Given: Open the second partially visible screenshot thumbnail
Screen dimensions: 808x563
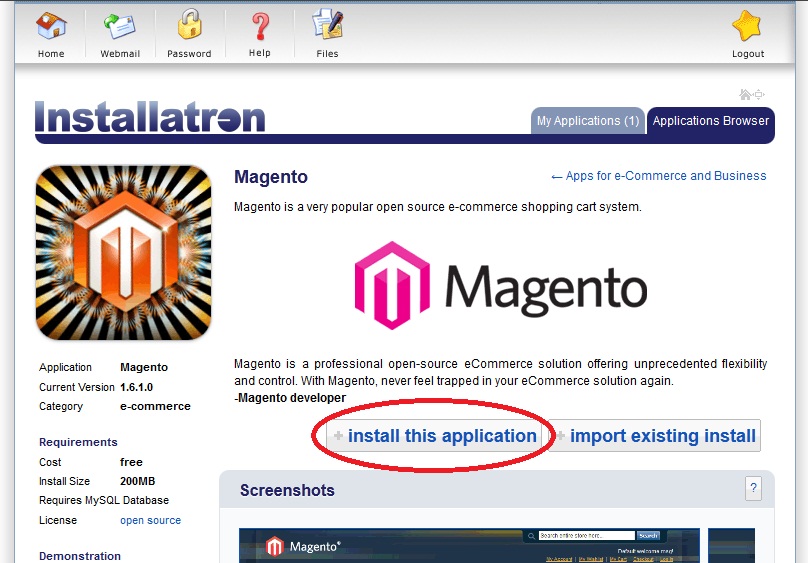Looking at the screenshot, I should [731, 545].
